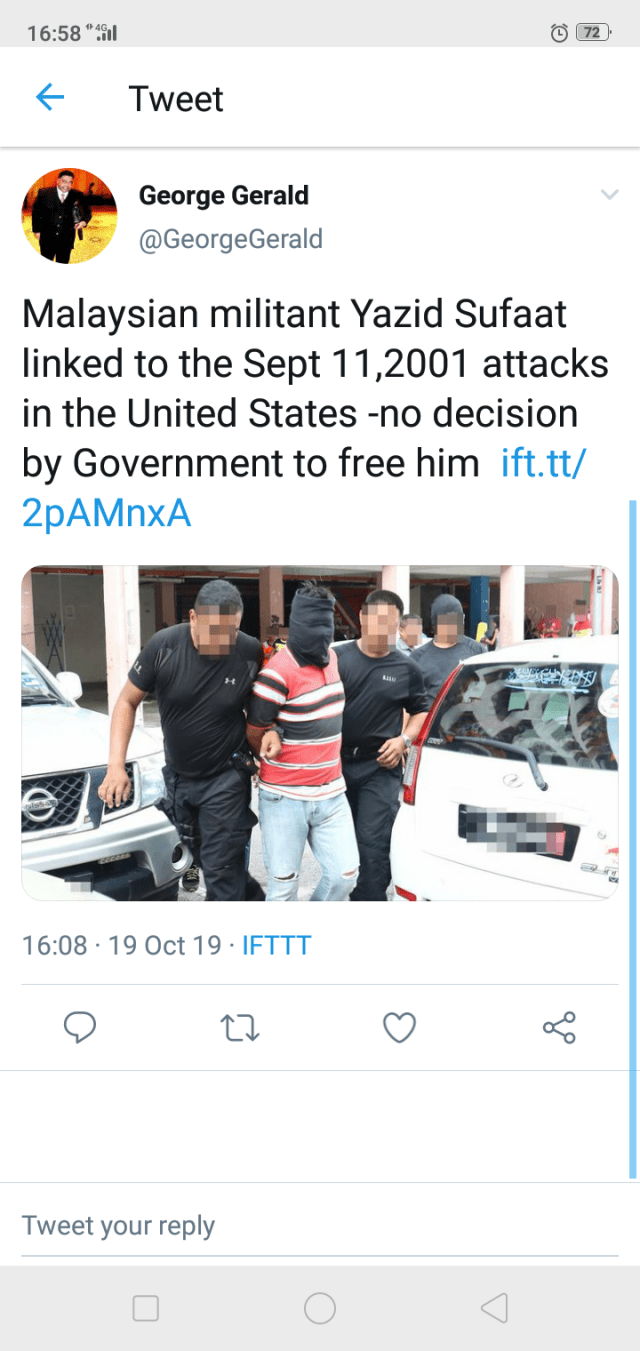Like the tweet with heart icon
Viewport: 640px width, 1351px height.
(x=400, y=1027)
